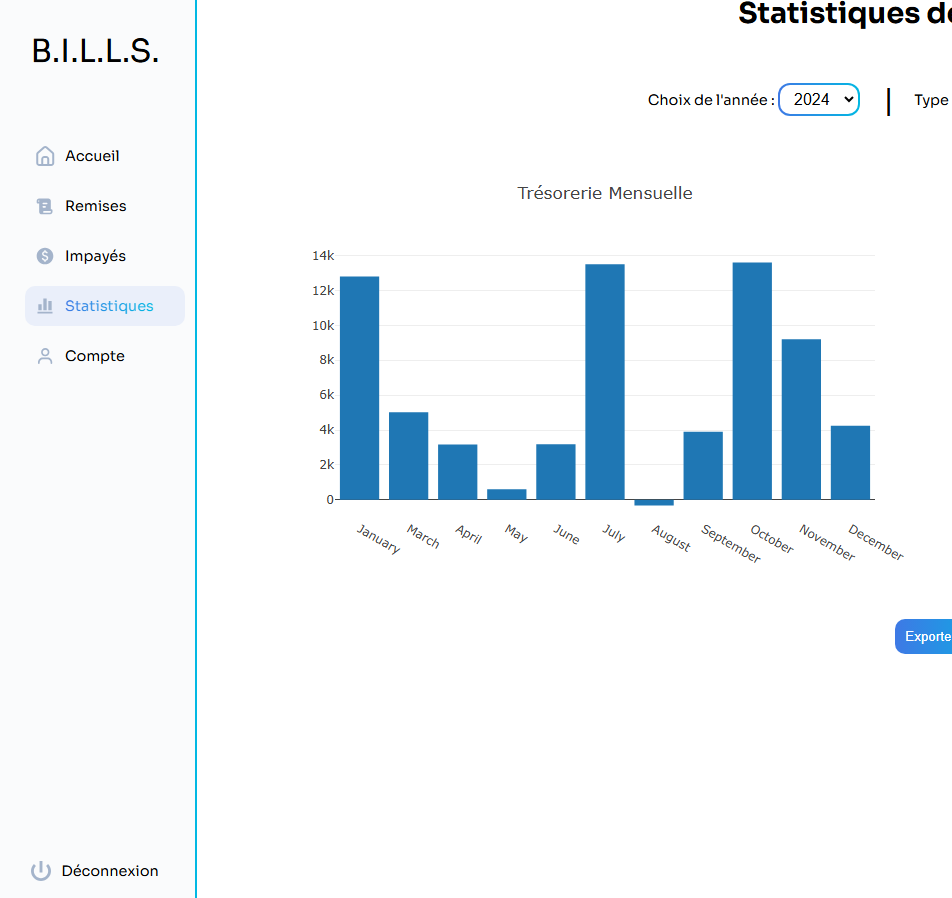Click the B.I.L.L.S. logo text
Viewport: 952px width, 898px height.
[95, 51]
